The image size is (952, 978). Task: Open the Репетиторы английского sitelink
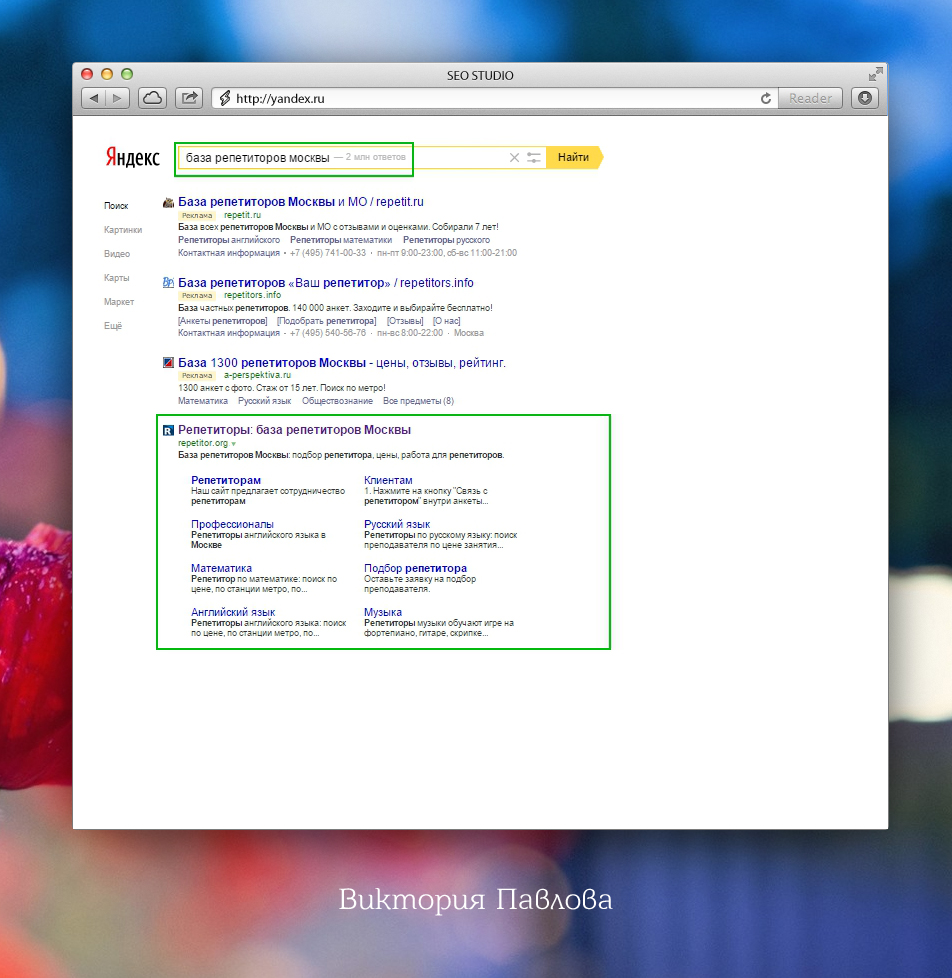[x=229, y=240]
